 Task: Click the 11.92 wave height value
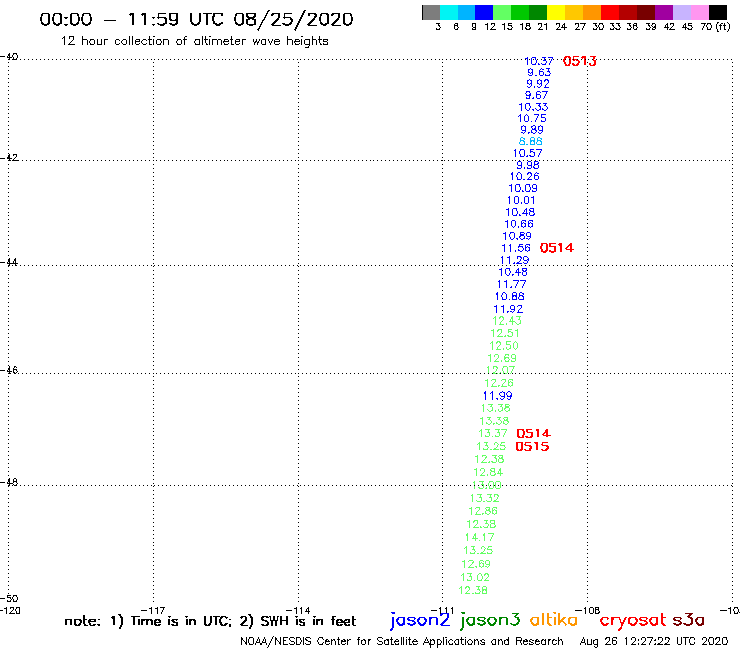pyautogui.click(x=508, y=309)
